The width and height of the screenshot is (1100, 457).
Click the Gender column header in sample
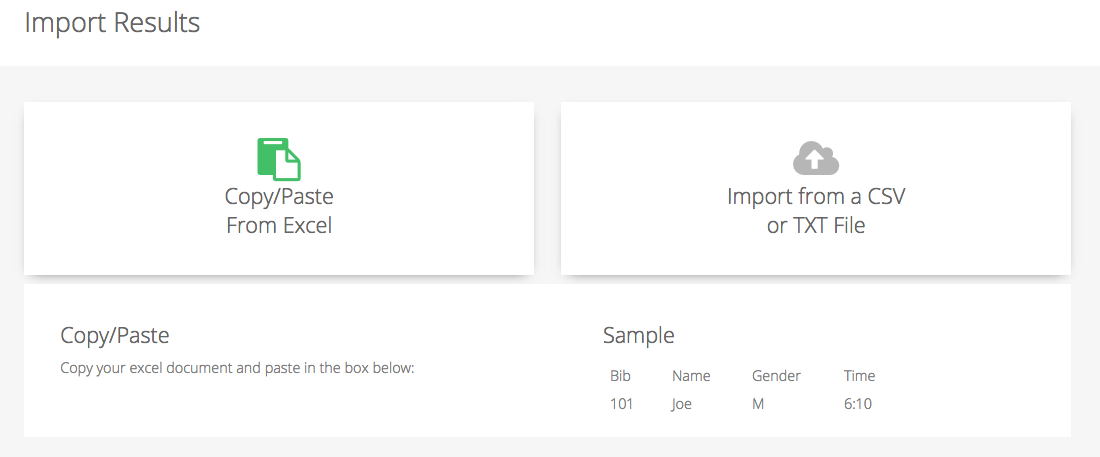pos(776,376)
